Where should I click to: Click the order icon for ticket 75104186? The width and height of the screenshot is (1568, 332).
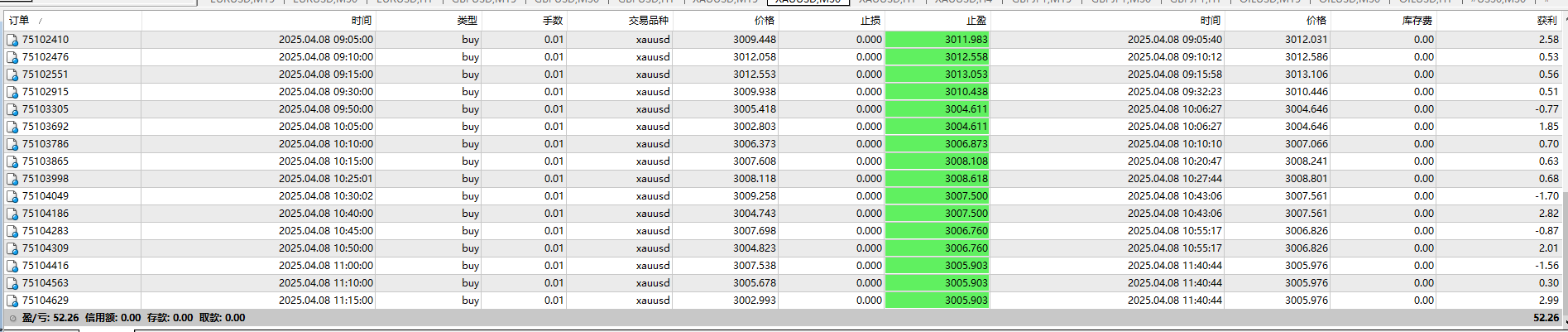tap(12, 214)
